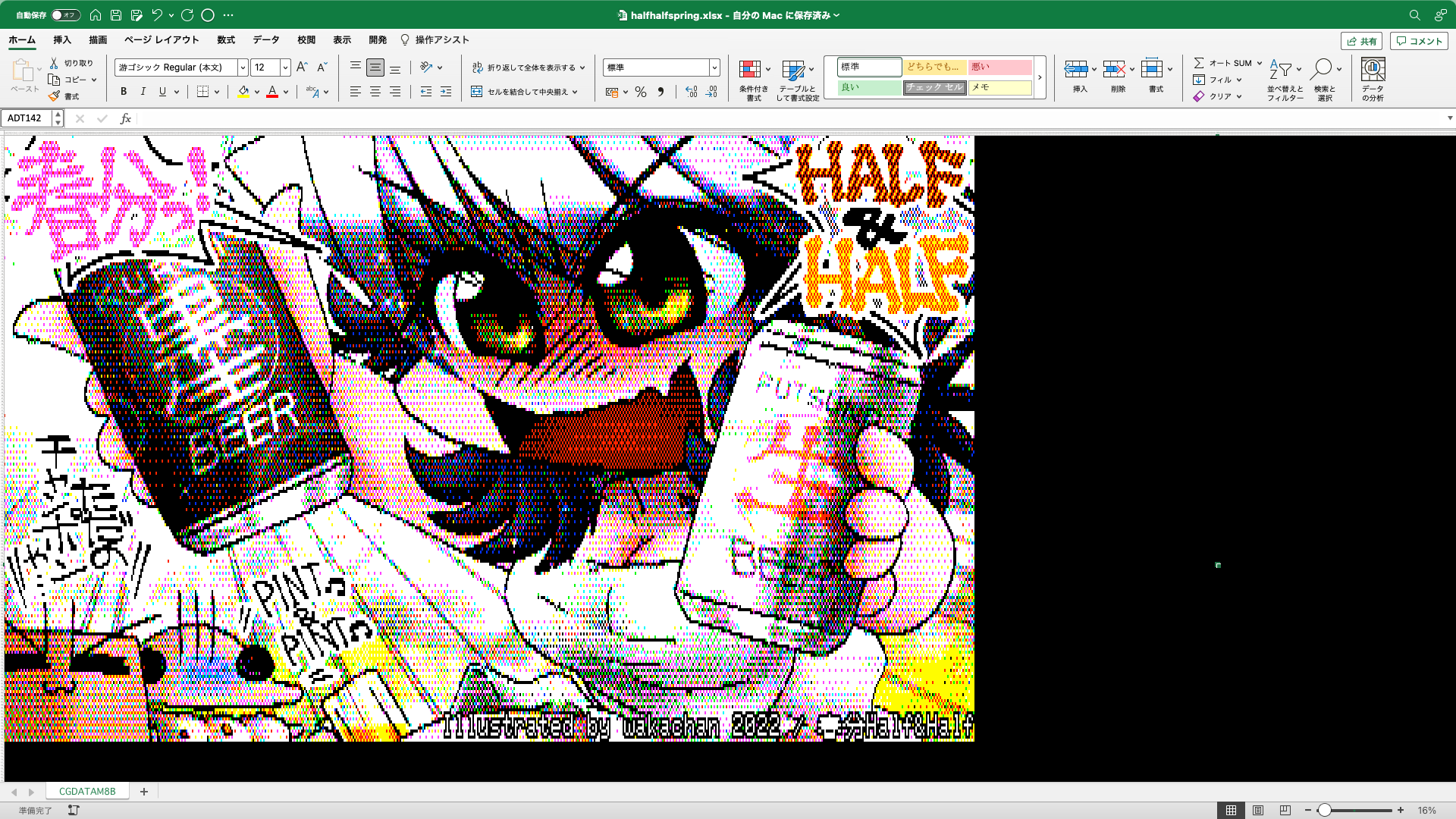Screen dimensions: 1456x819
Task: Open the ページ レイアウト tab
Action: click(x=162, y=39)
